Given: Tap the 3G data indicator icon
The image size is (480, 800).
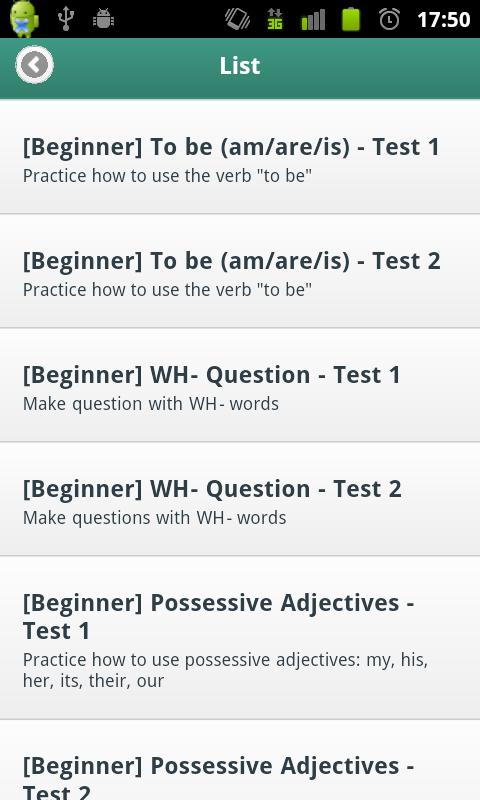Looking at the screenshot, I should point(275,19).
